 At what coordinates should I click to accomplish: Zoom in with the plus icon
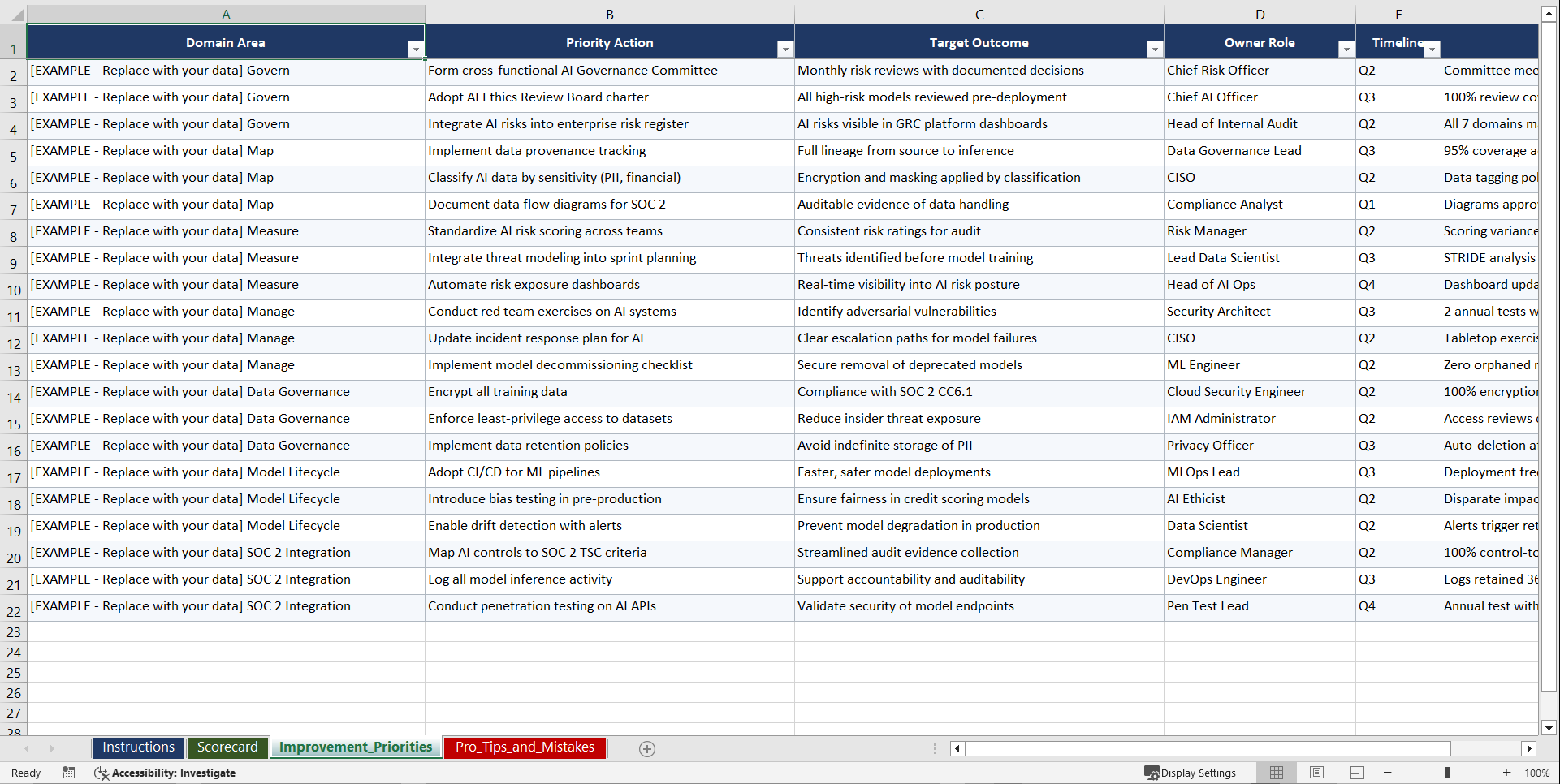(x=1506, y=773)
